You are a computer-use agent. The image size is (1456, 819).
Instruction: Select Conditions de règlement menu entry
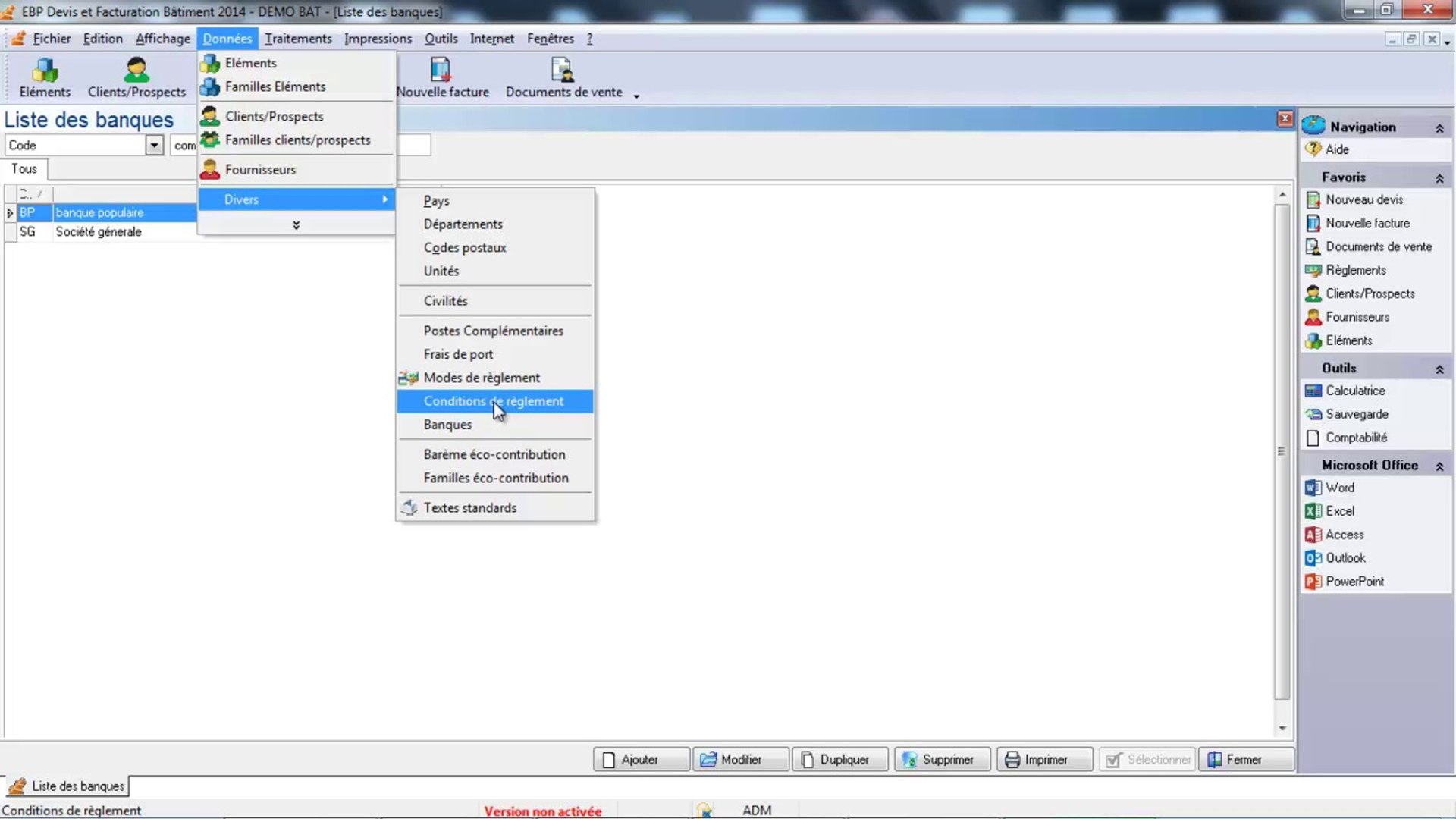tap(493, 401)
